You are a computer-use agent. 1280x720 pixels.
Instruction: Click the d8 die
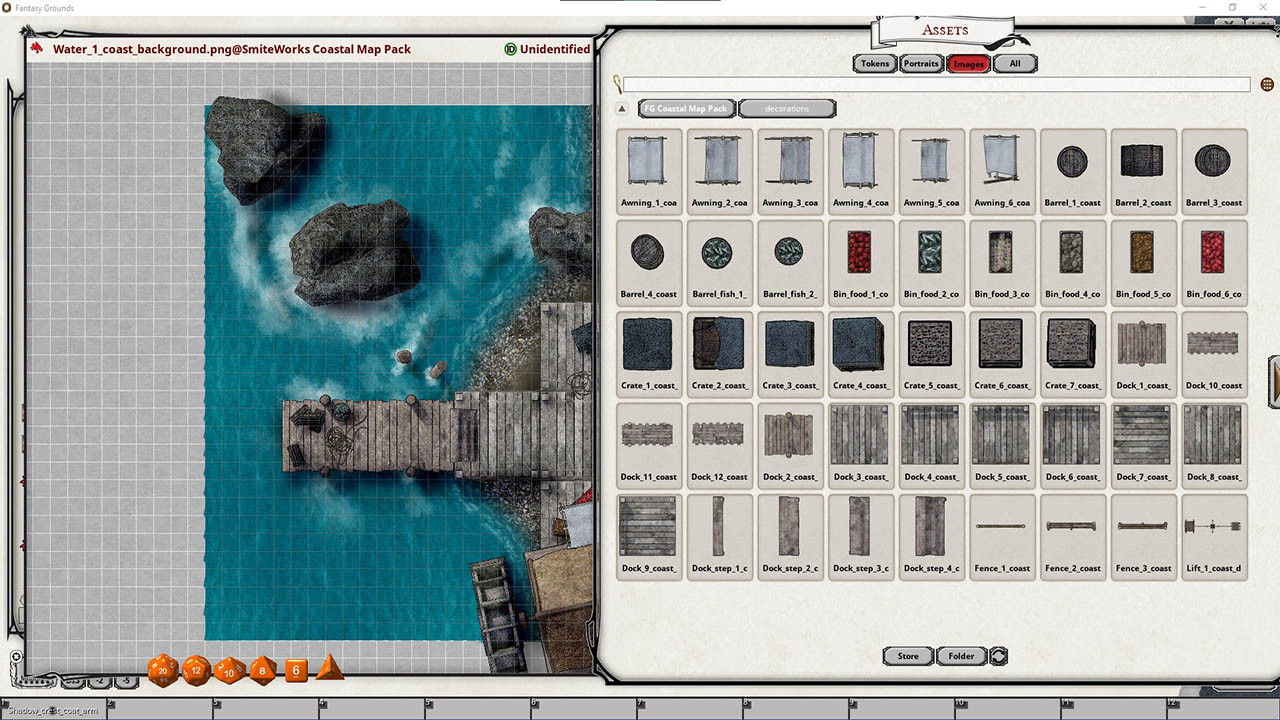click(x=263, y=670)
